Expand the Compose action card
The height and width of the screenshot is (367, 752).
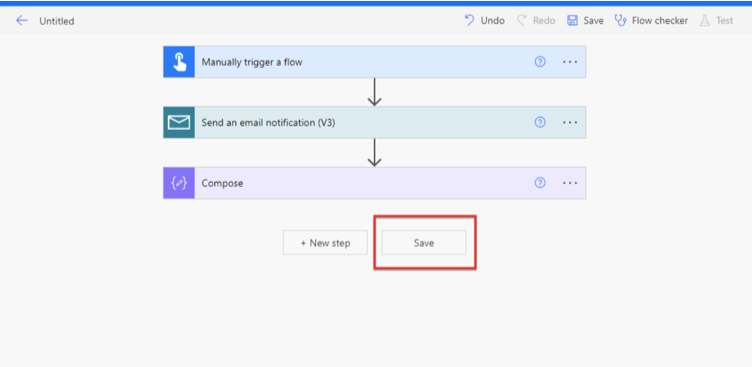coord(375,183)
